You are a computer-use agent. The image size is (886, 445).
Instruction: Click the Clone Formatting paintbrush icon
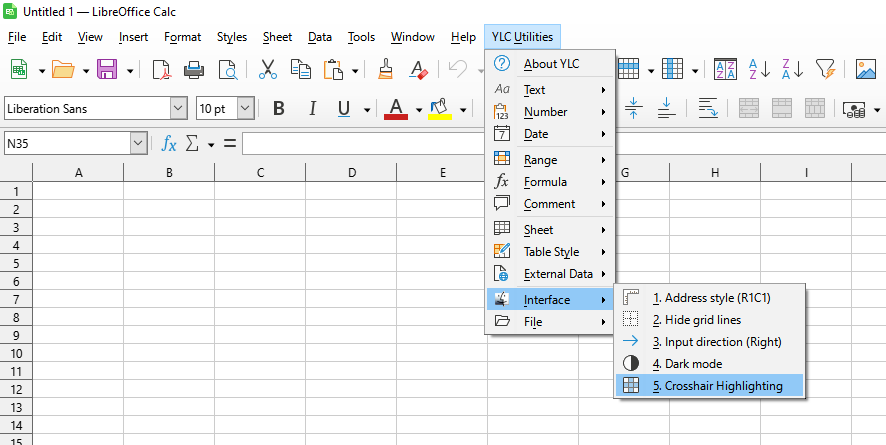386,69
